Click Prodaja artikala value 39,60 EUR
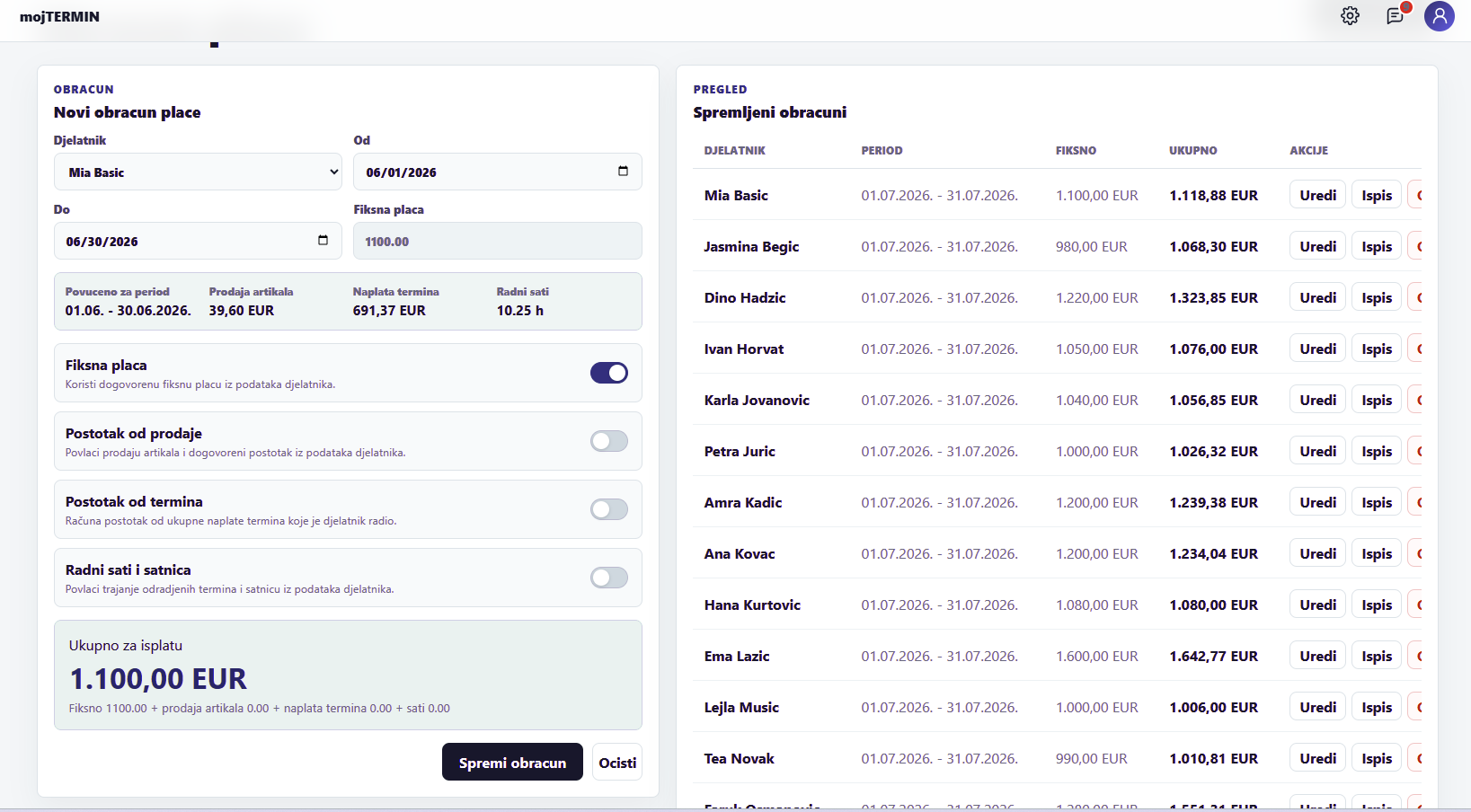Image resolution: width=1471 pixels, height=812 pixels. pyautogui.click(x=241, y=310)
